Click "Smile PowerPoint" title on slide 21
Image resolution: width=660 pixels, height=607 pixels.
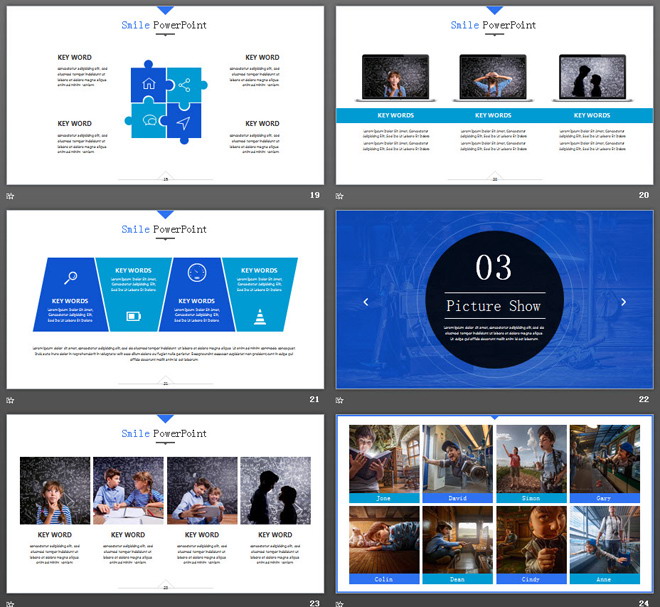164,229
